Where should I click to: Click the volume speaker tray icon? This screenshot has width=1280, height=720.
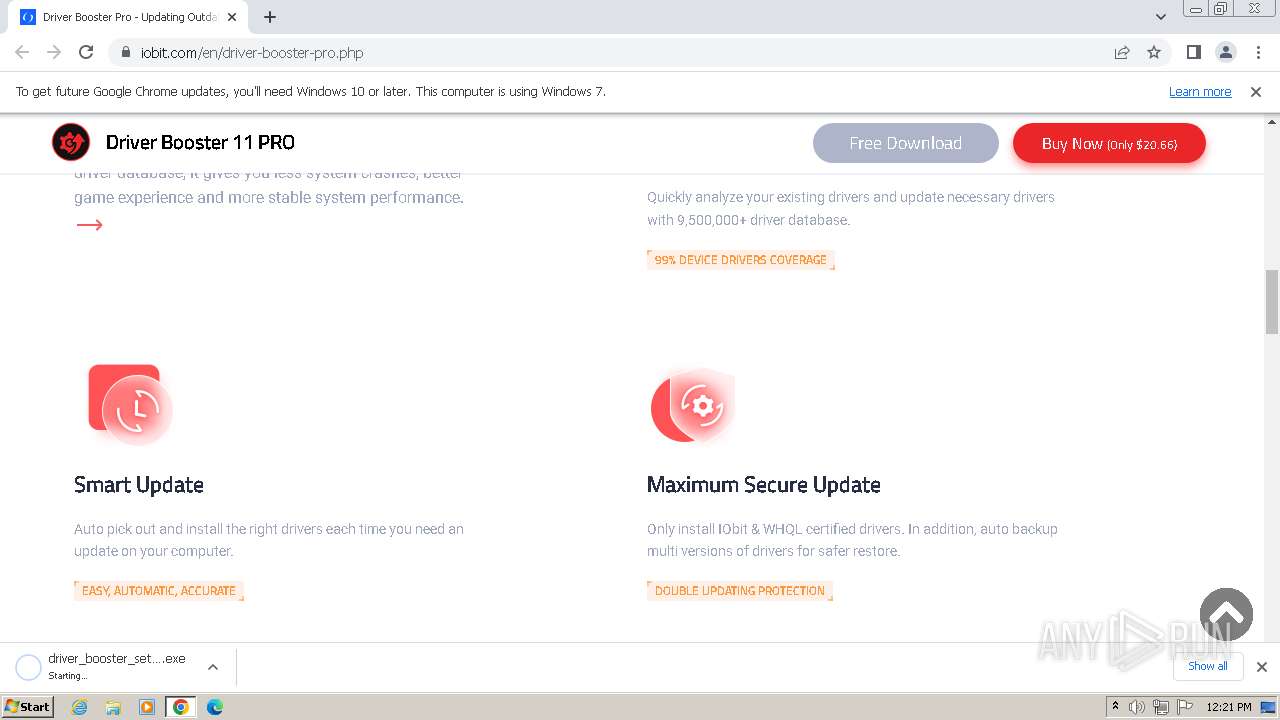(1137, 707)
